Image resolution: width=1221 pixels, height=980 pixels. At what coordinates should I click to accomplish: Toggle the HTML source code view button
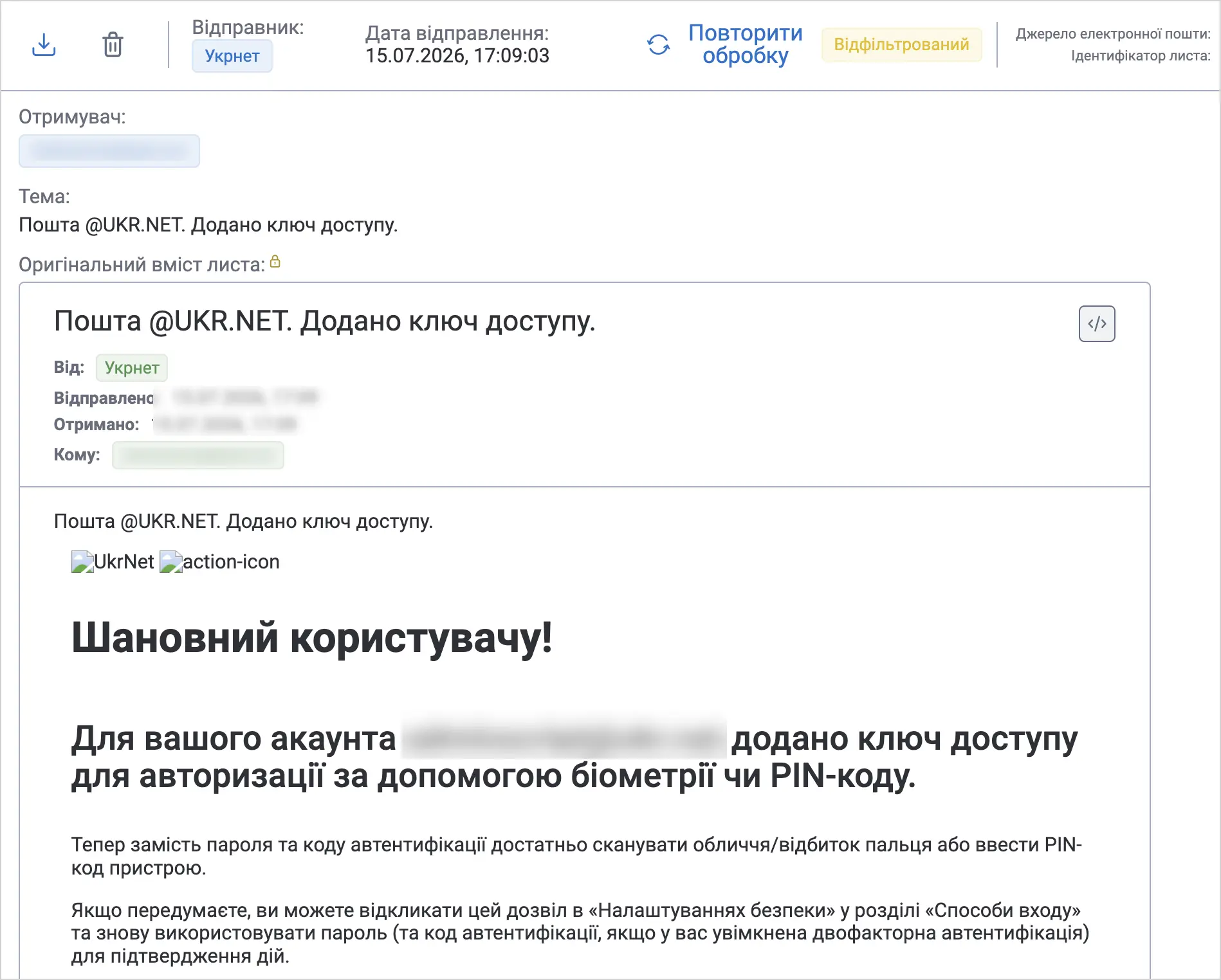click(1097, 323)
